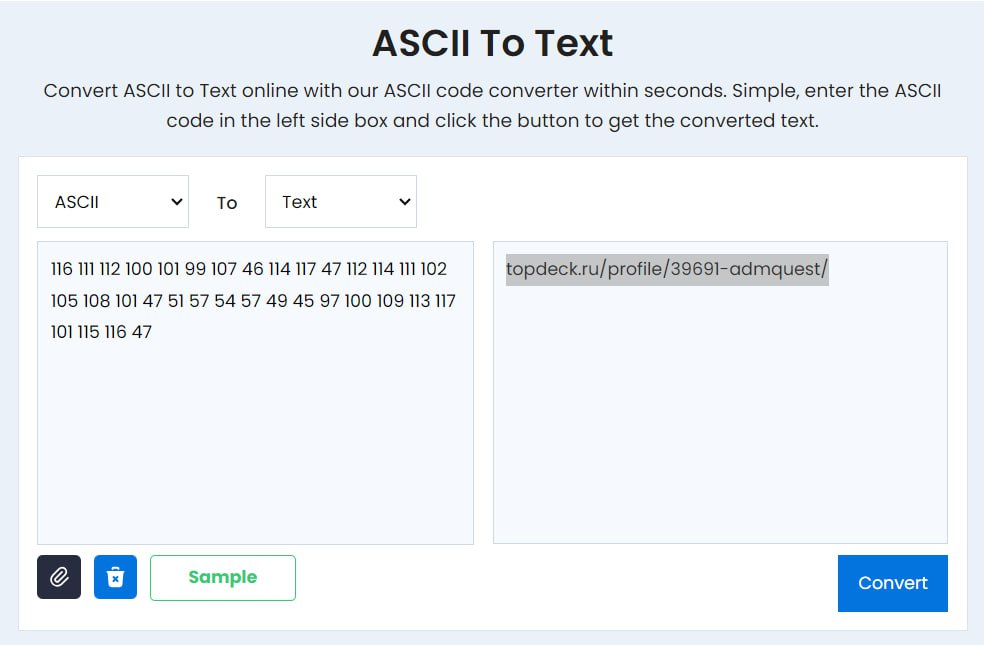This screenshot has width=984, height=645.
Task: Click the paperclip attach file icon
Action: pos(59,578)
